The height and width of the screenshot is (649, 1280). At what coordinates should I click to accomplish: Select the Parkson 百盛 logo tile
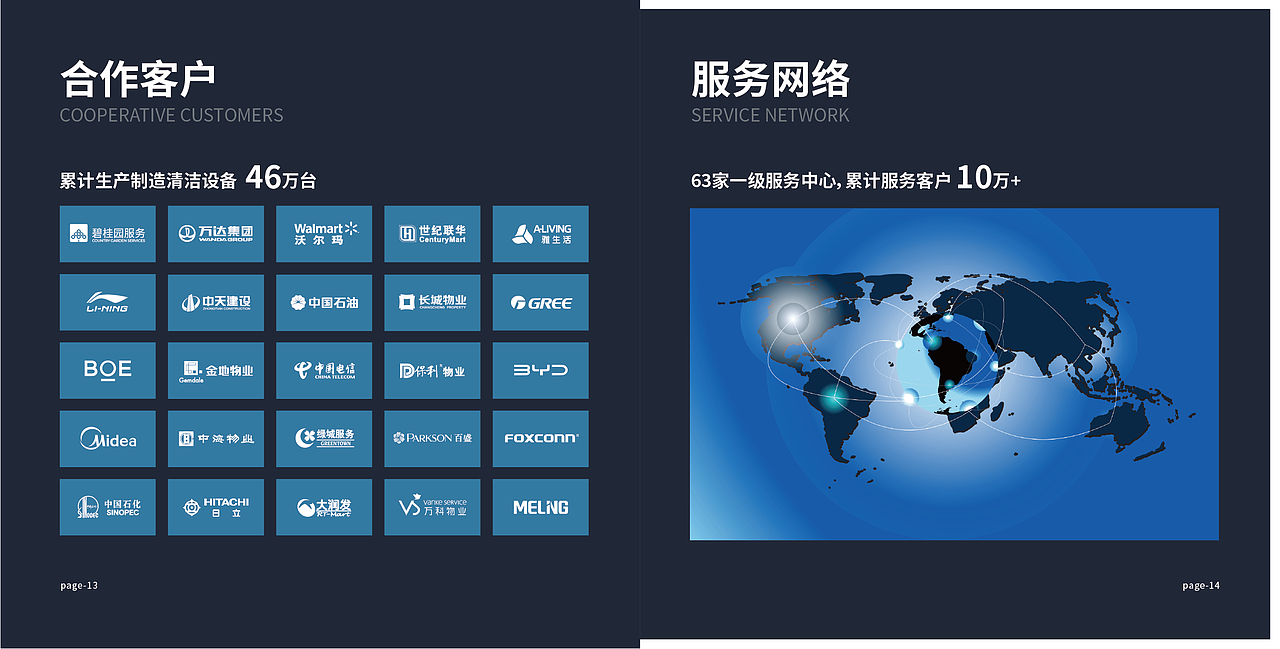pos(432,438)
